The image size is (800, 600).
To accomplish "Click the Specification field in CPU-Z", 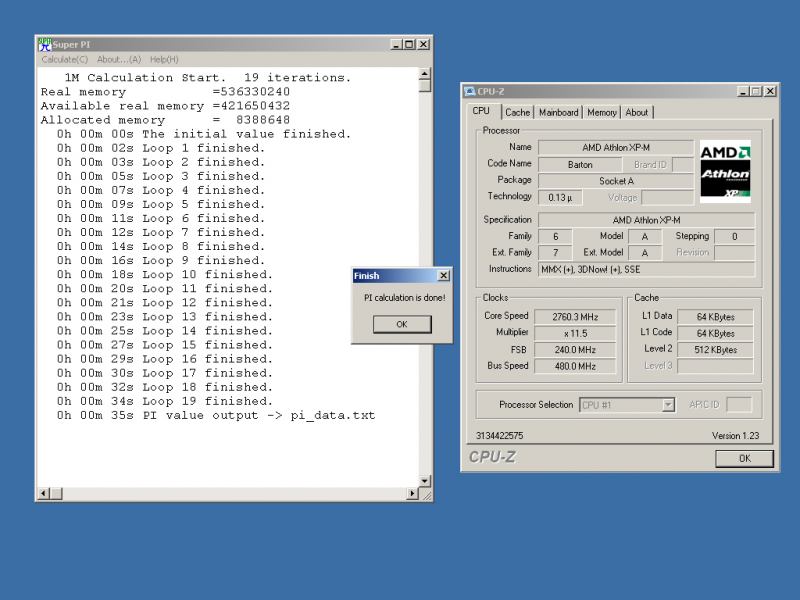I will pyautogui.click(x=646, y=220).
